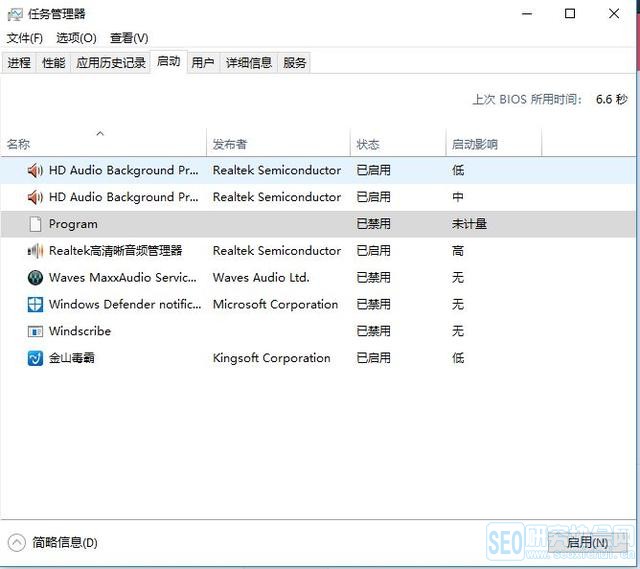Click the Task Manager title bar icon
Image resolution: width=640 pixels, height=569 pixels.
coord(15,14)
